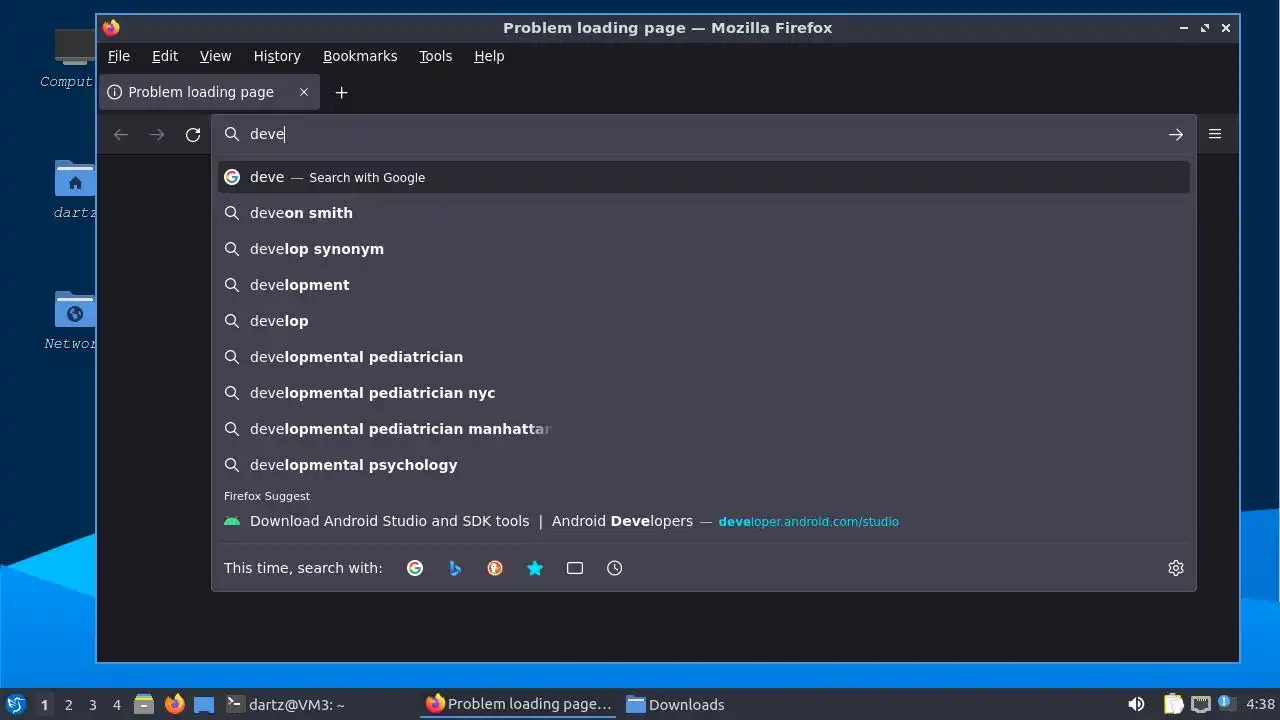This screenshot has height=720, width=1280.
Task: Select 'development' suggestion
Action: tap(703, 285)
